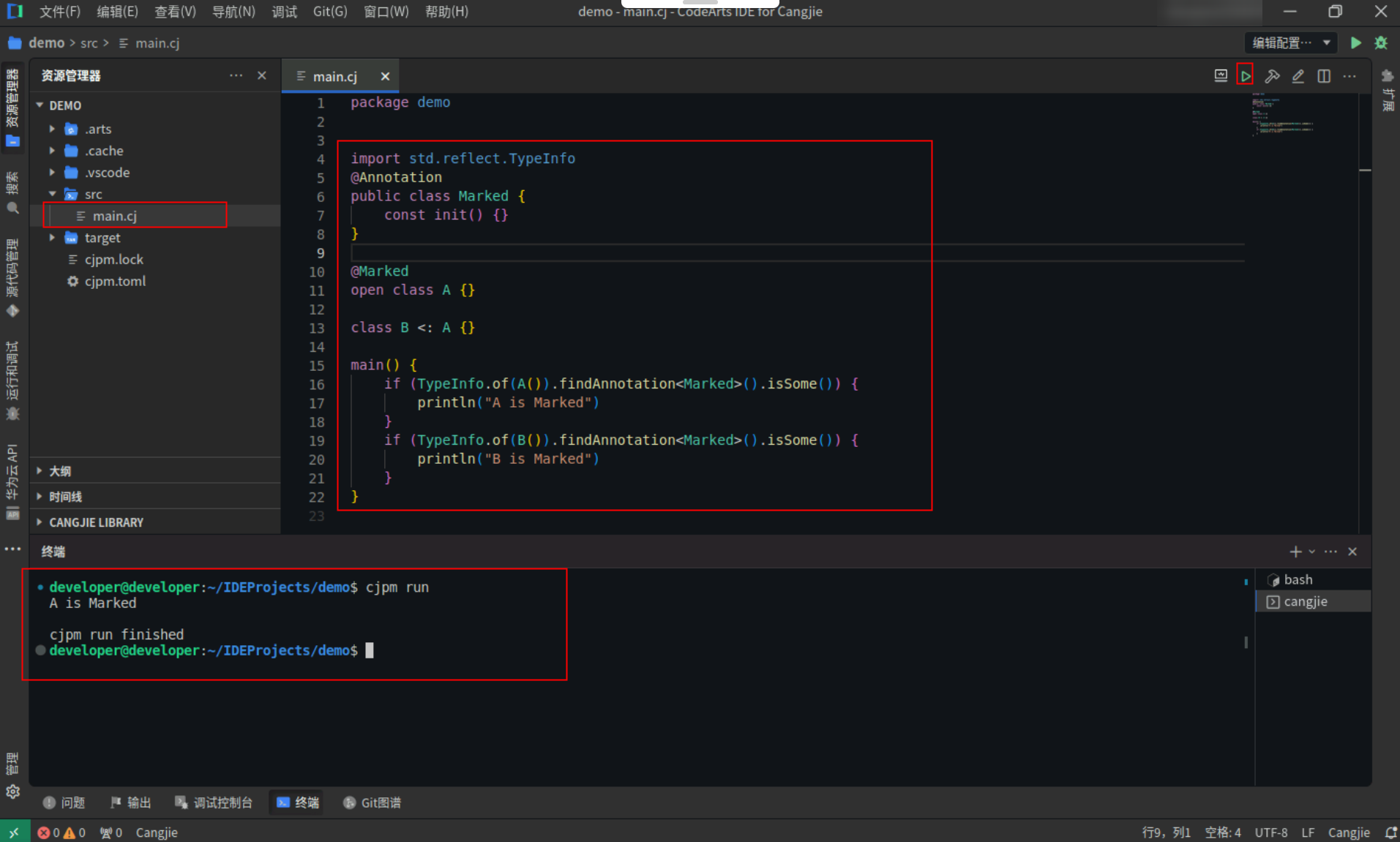
Task: Open the 窗口(W) menu
Action: (386, 12)
